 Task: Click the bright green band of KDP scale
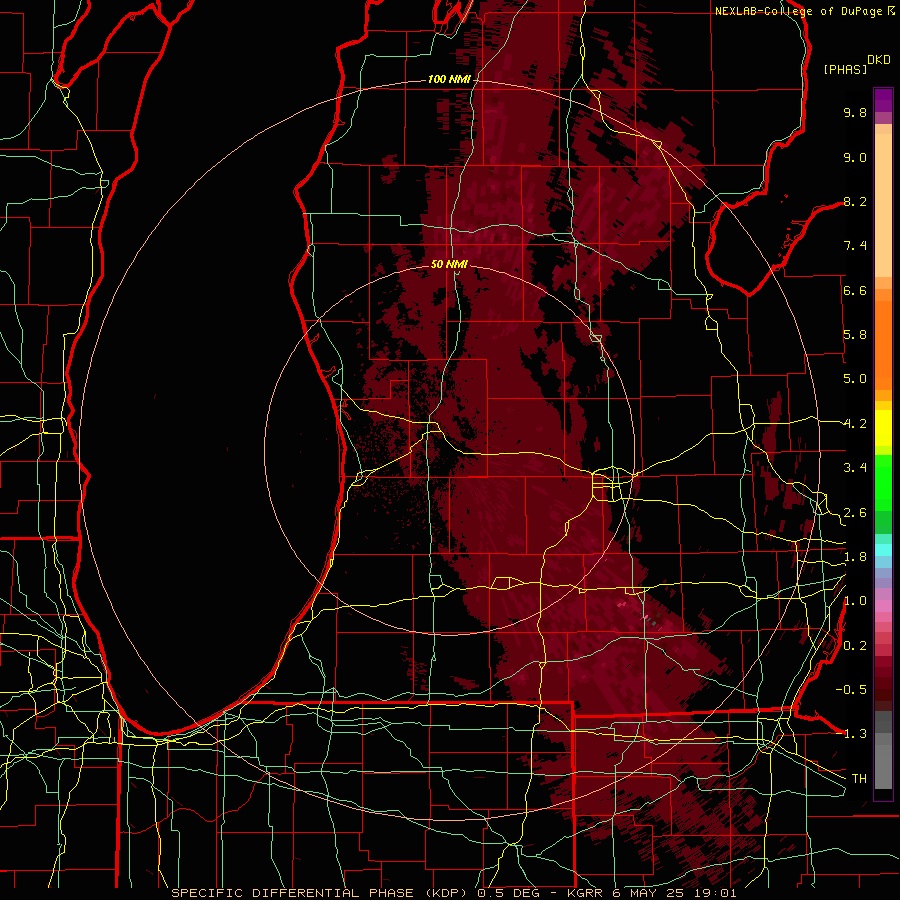point(883,483)
